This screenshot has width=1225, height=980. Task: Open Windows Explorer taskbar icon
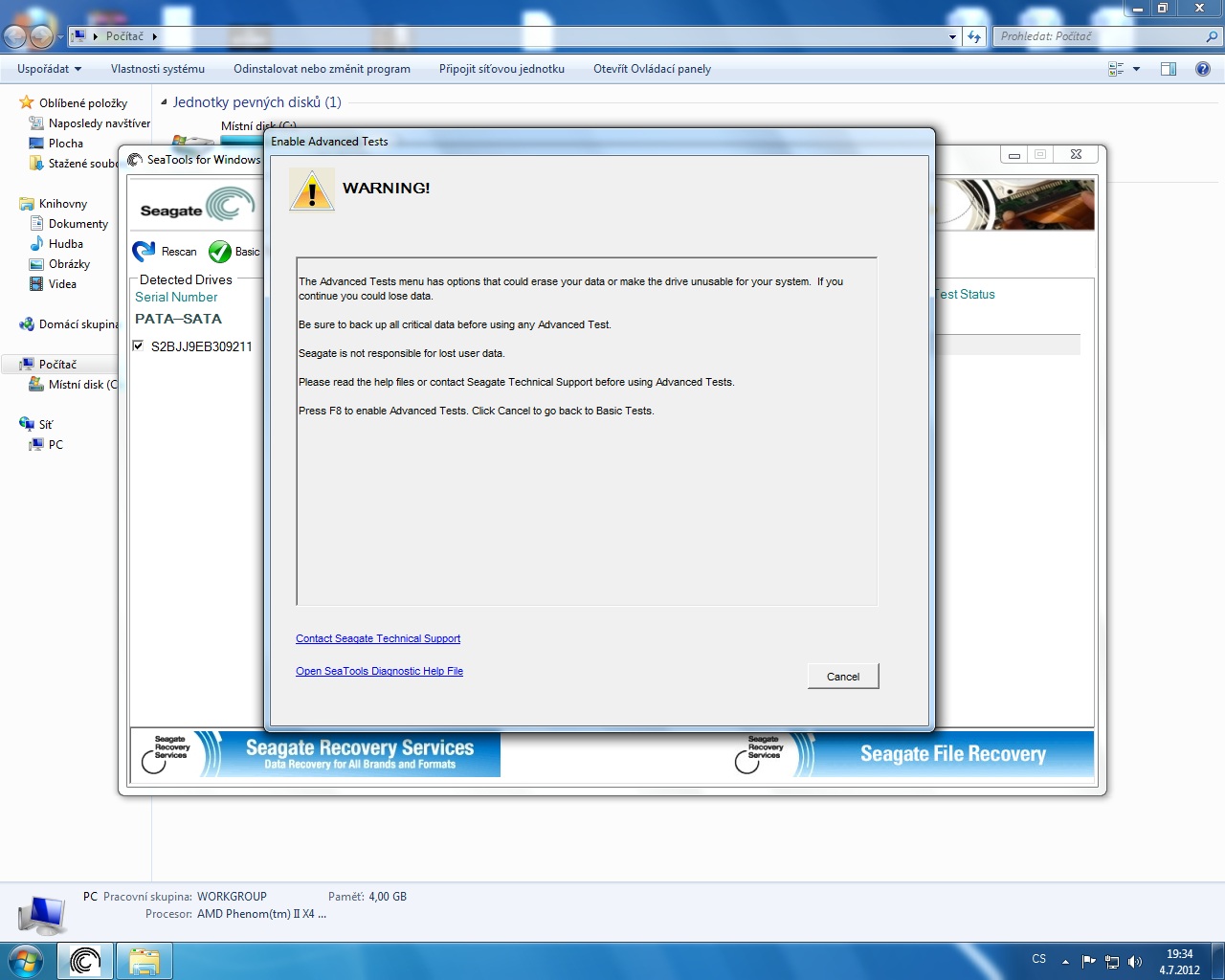click(x=145, y=961)
